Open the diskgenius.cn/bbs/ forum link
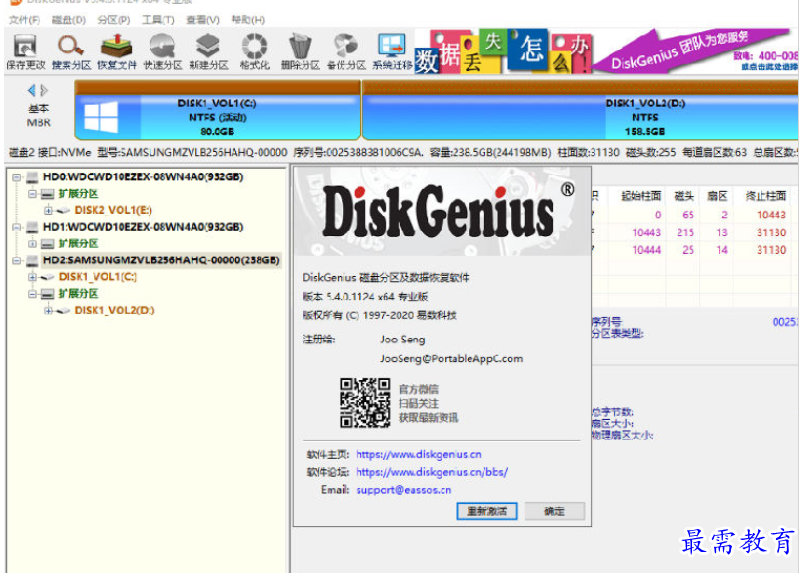 coord(432,472)
